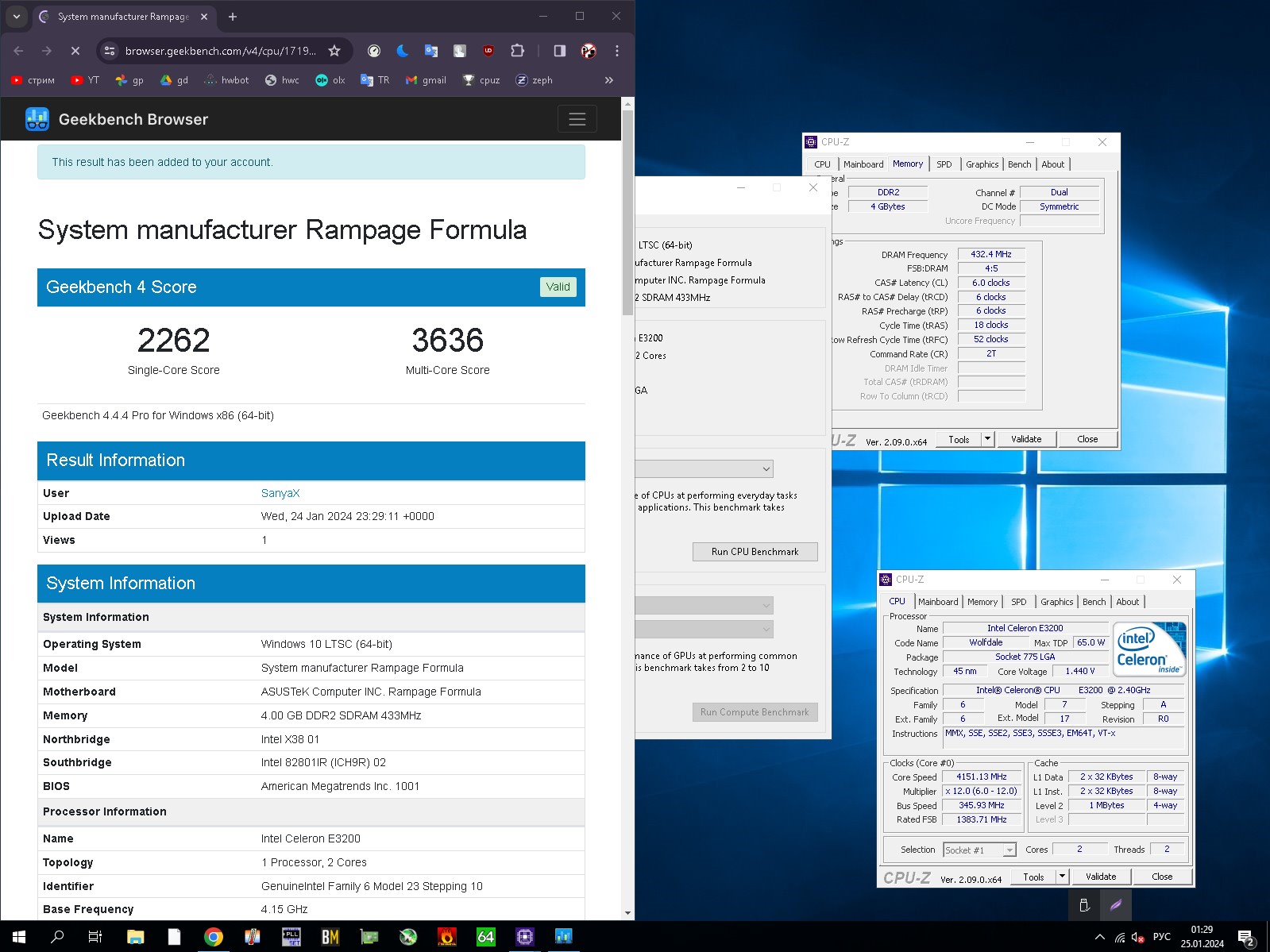Click the Intel Celeron inside logo
The image size is (1270, 952).
point(1150,649)
